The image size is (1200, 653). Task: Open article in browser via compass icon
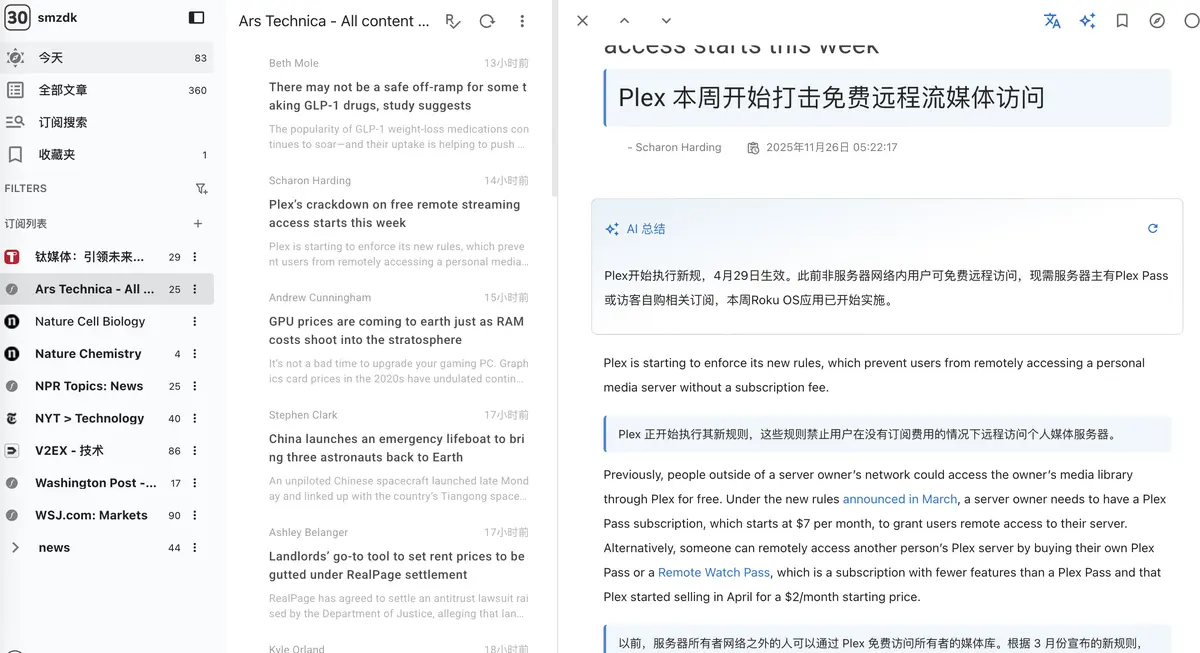(x=1157, y=21)
